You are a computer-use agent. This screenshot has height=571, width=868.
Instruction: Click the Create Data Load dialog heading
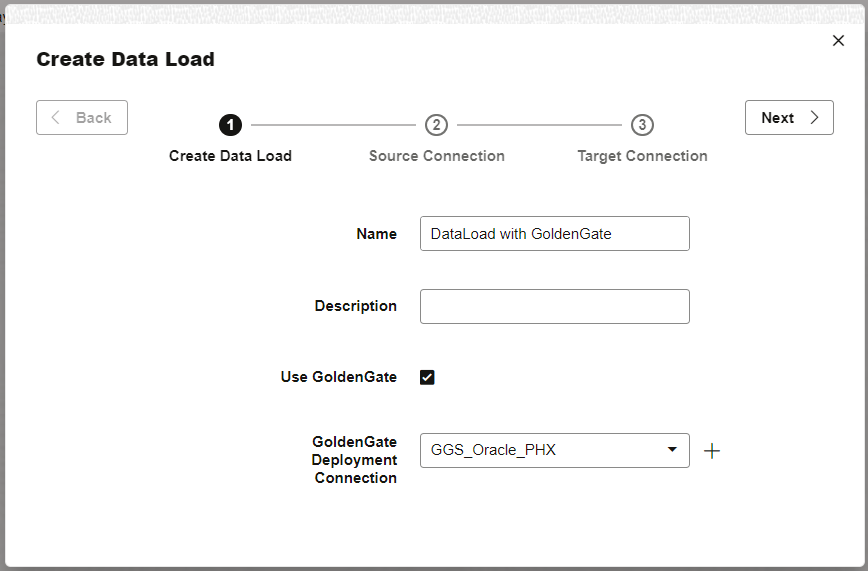(126, 59)
